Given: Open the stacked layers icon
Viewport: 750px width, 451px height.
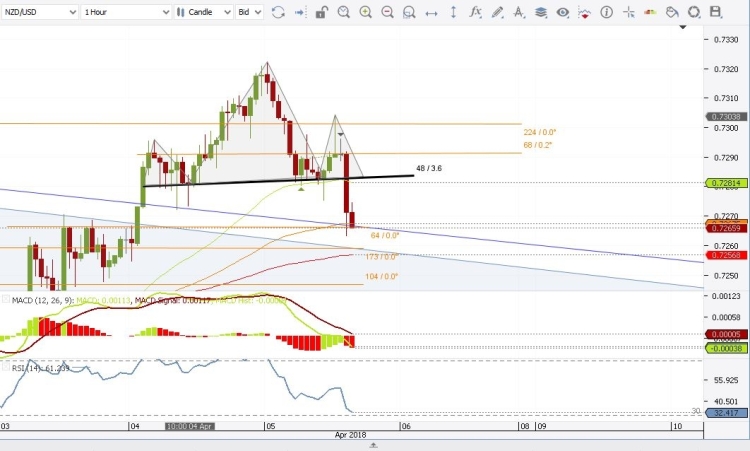Looking at the screenshot, I should click(540, 12).
